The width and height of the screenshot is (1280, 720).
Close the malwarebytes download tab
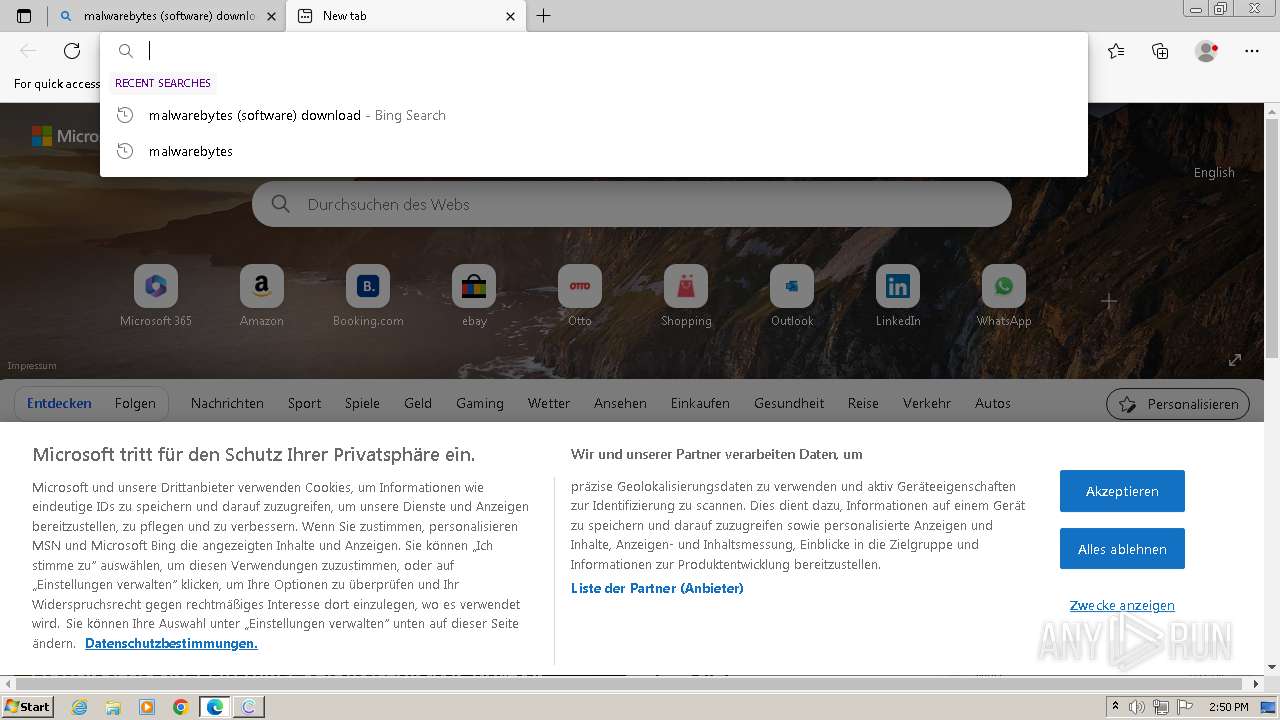click(272, 16)
